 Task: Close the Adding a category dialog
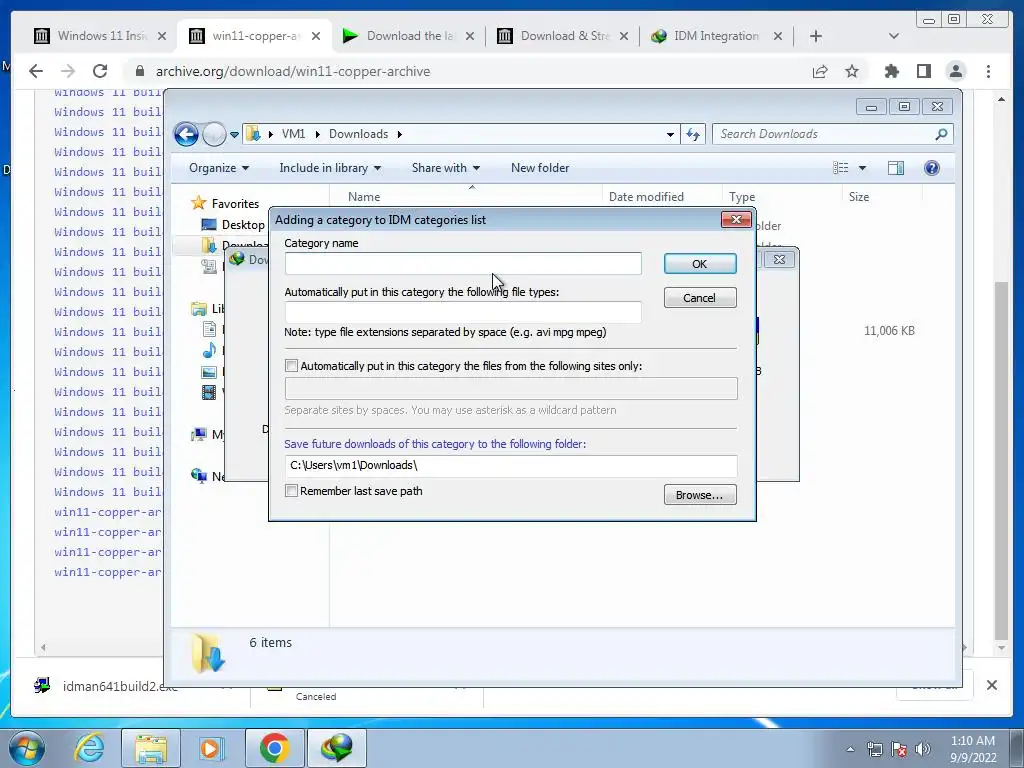[736, 219]
